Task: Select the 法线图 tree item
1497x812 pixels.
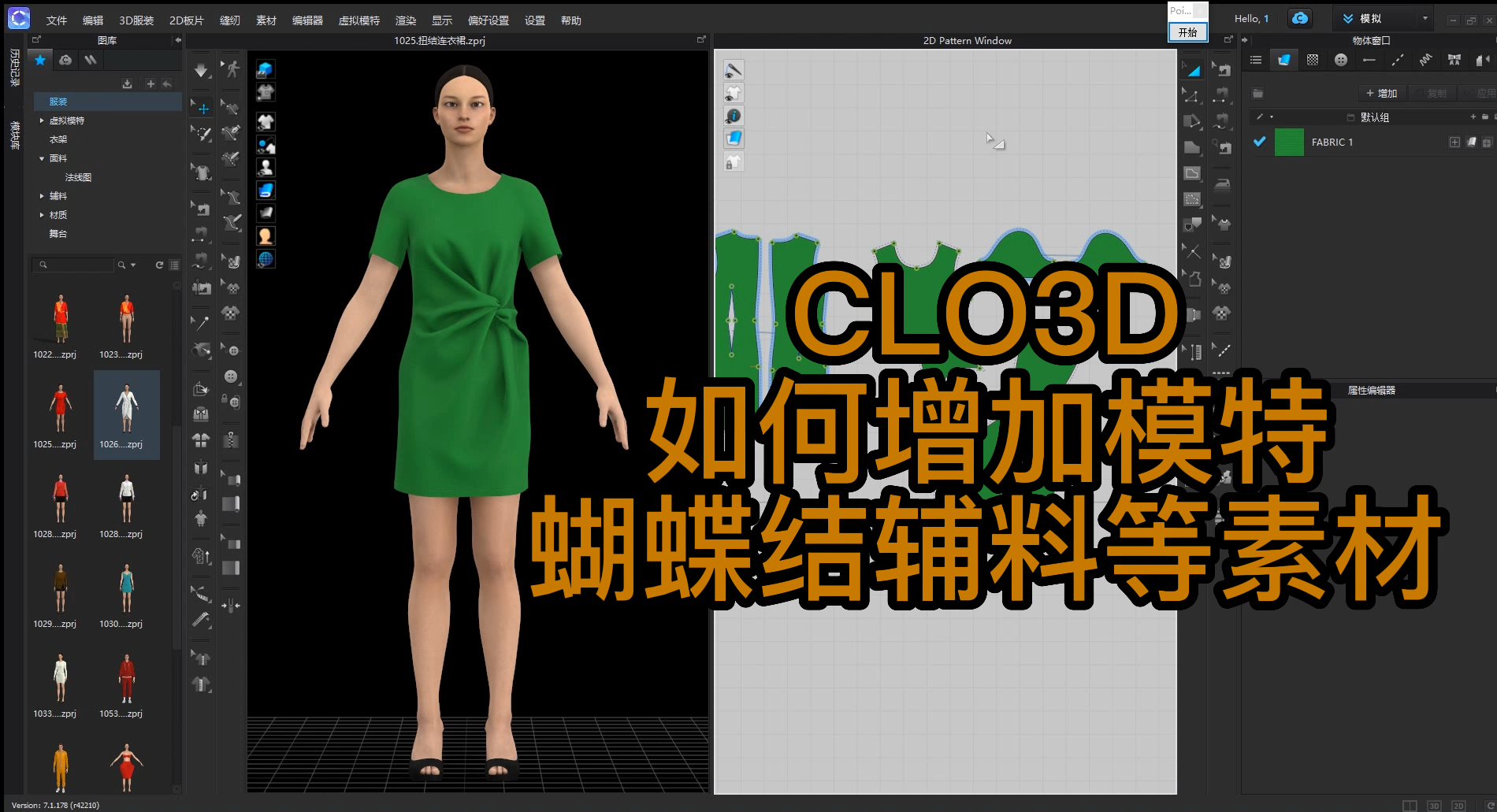Action: click(78, 177)
